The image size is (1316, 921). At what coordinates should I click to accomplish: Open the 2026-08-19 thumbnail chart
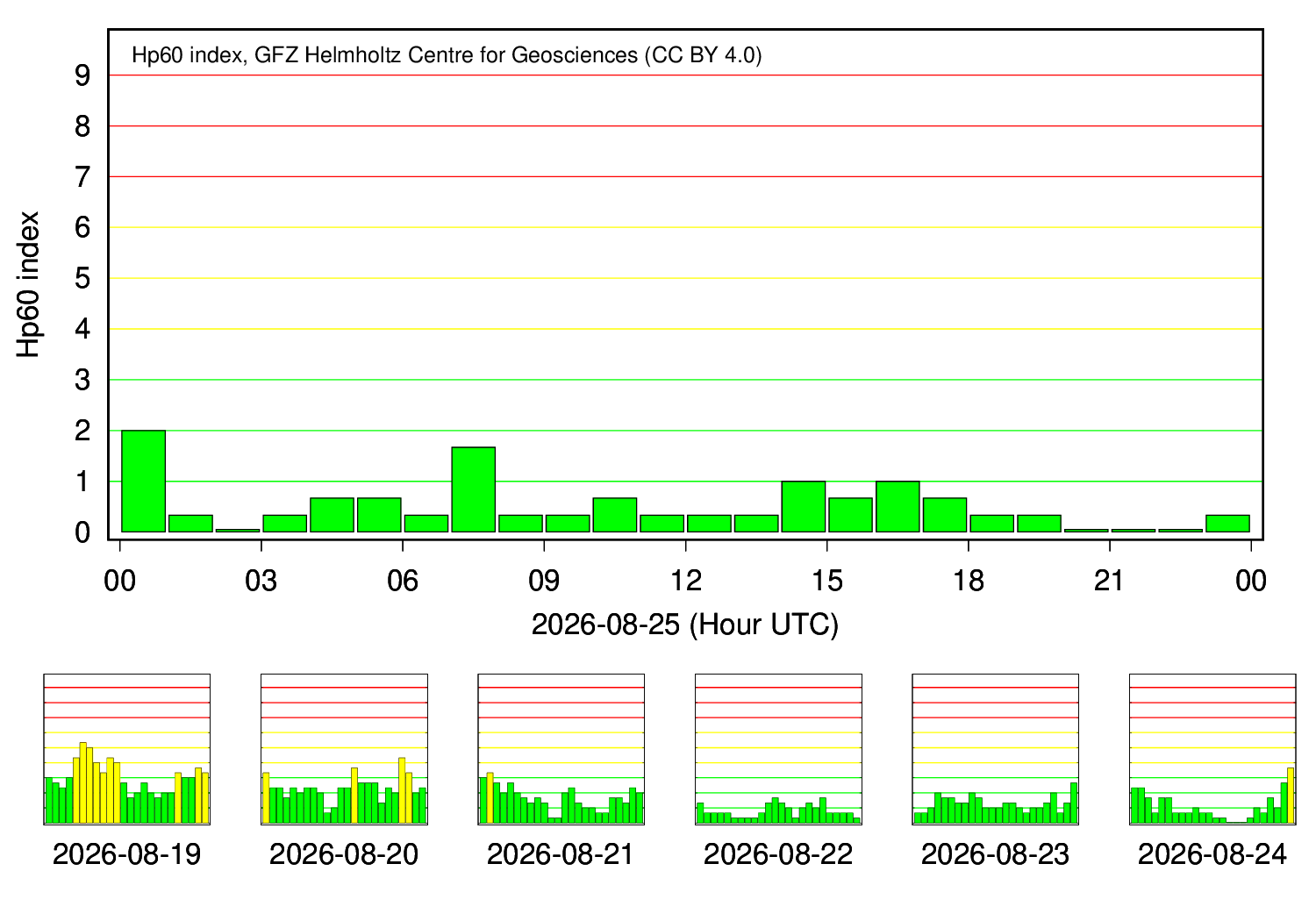(127, 749)
